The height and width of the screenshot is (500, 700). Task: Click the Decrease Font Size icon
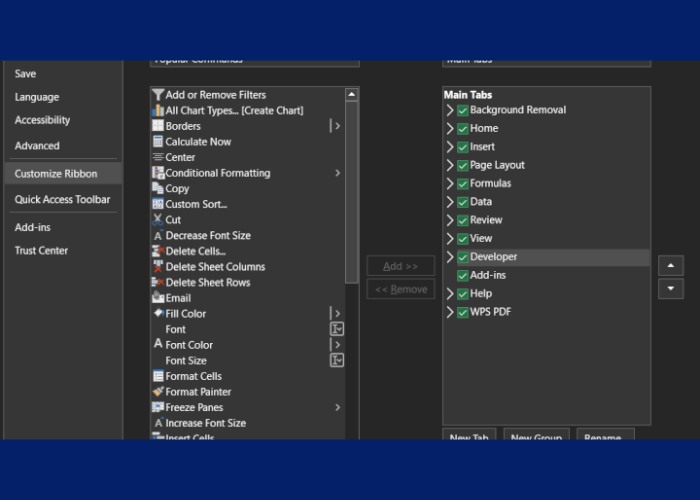pyautogui.click(x=158, y=235)
